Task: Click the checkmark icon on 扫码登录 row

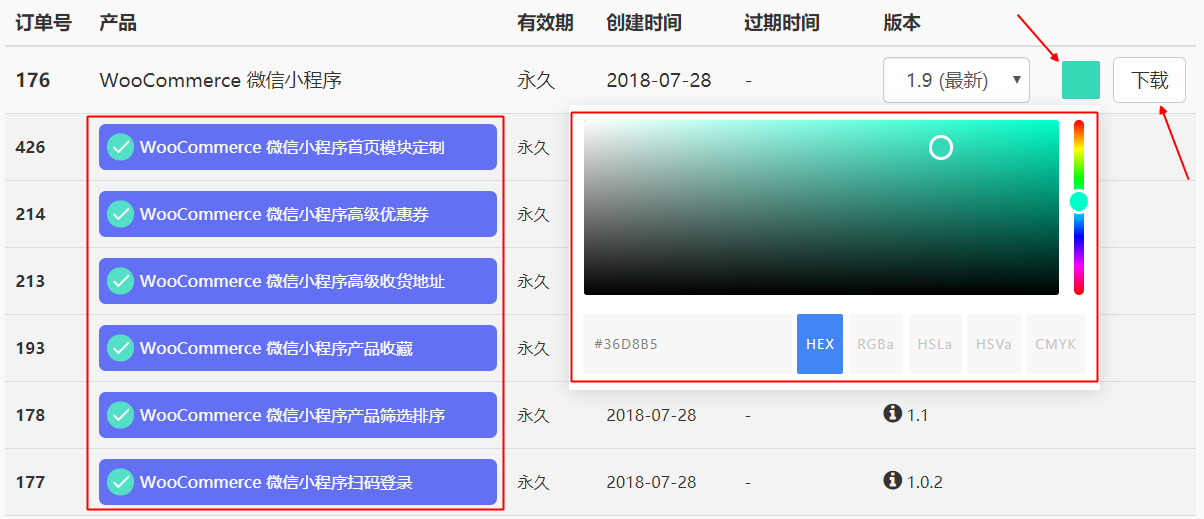Action: tap(121, 482)
